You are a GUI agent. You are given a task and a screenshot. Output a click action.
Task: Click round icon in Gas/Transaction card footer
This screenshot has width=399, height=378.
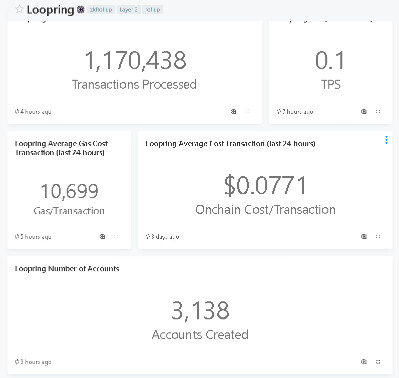click(x=102, y=237)
